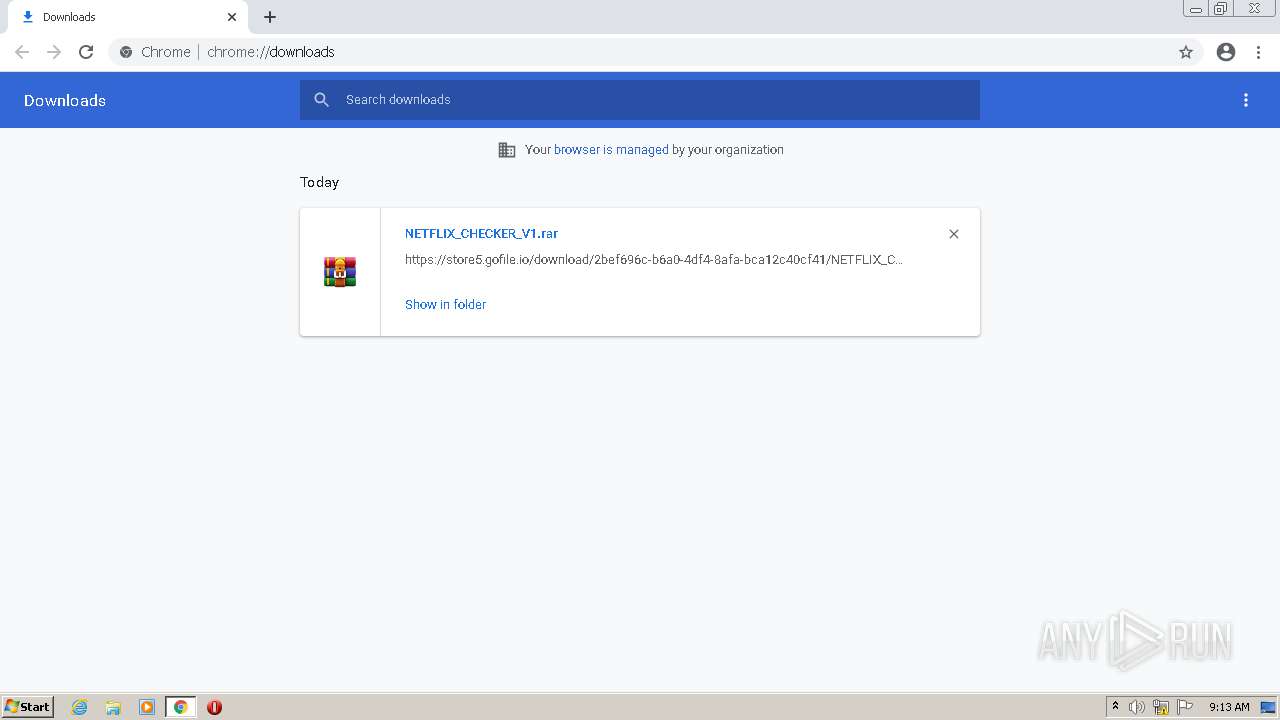
Task: Click the back navigation arrow
Action: click(22, 52)
